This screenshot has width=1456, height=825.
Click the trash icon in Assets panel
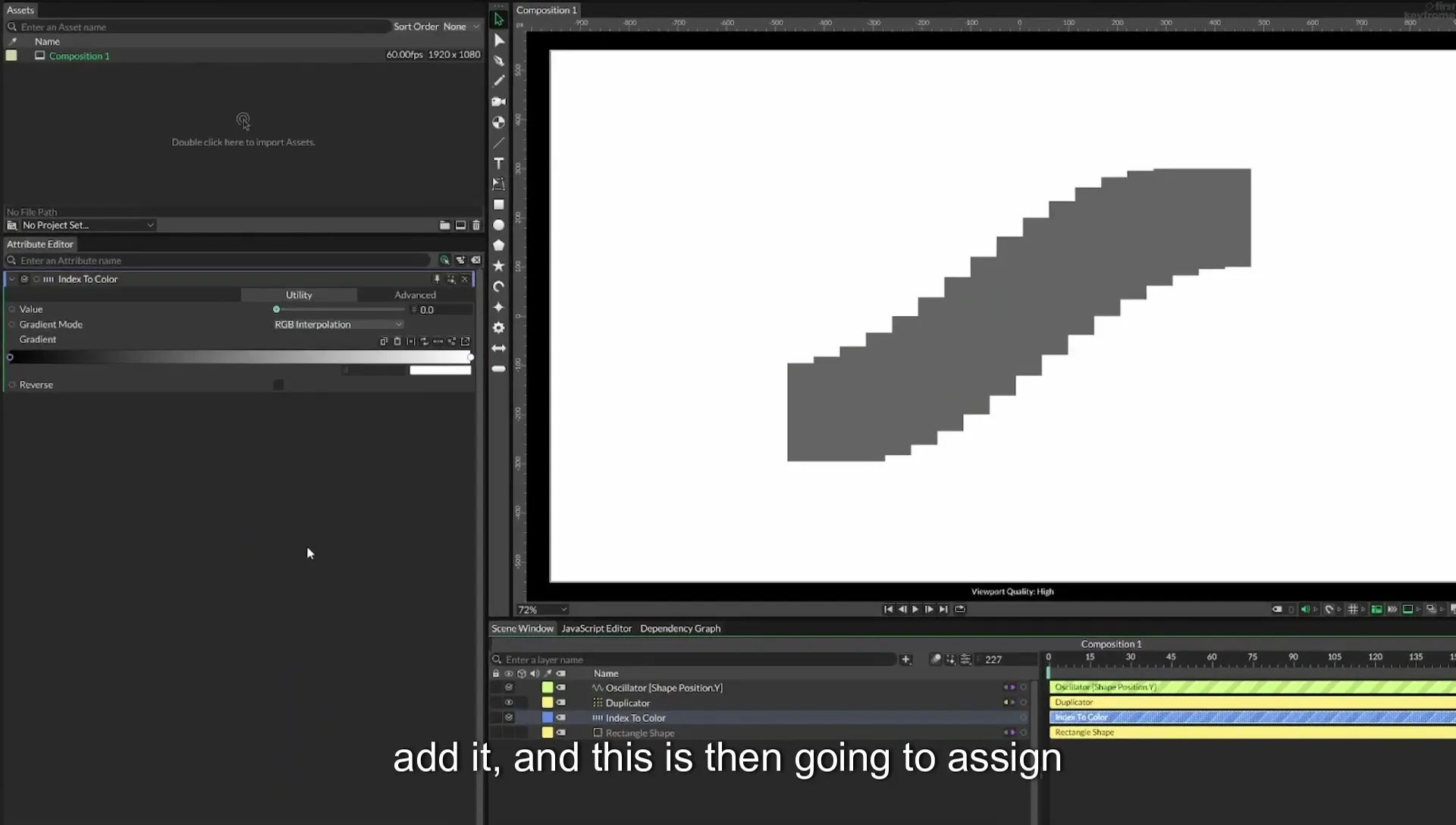476,225
